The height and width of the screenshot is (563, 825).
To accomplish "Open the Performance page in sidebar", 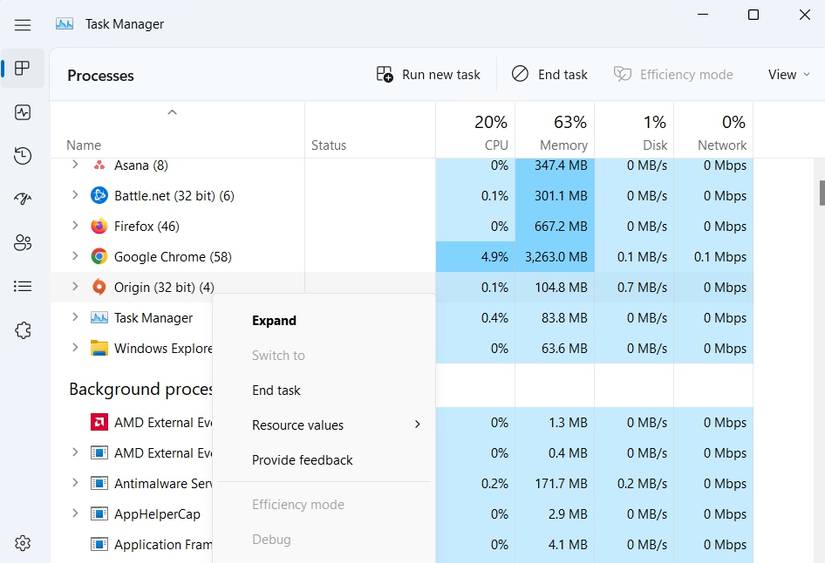I will click(x=23, y=112).
